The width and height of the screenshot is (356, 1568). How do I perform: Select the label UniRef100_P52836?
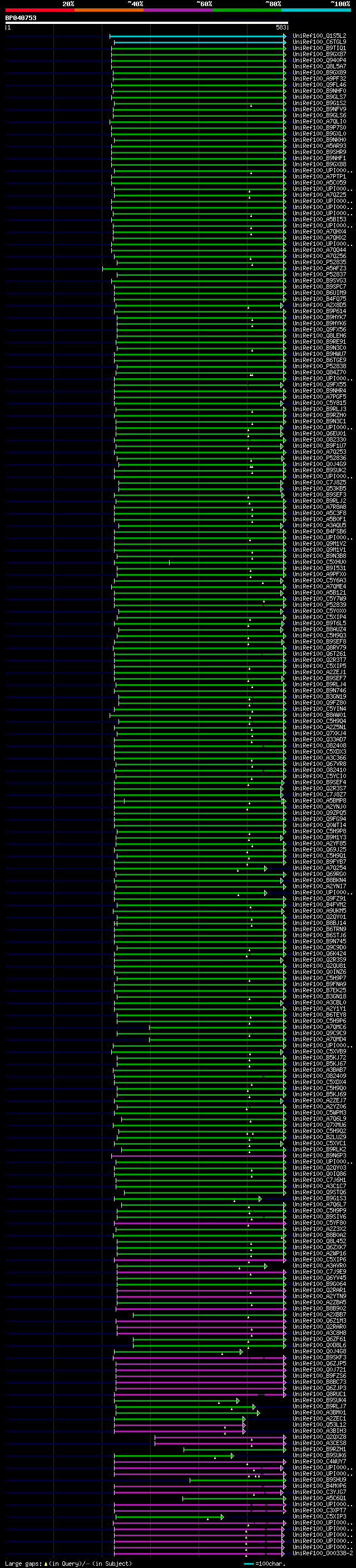click(x=319, y=458)
